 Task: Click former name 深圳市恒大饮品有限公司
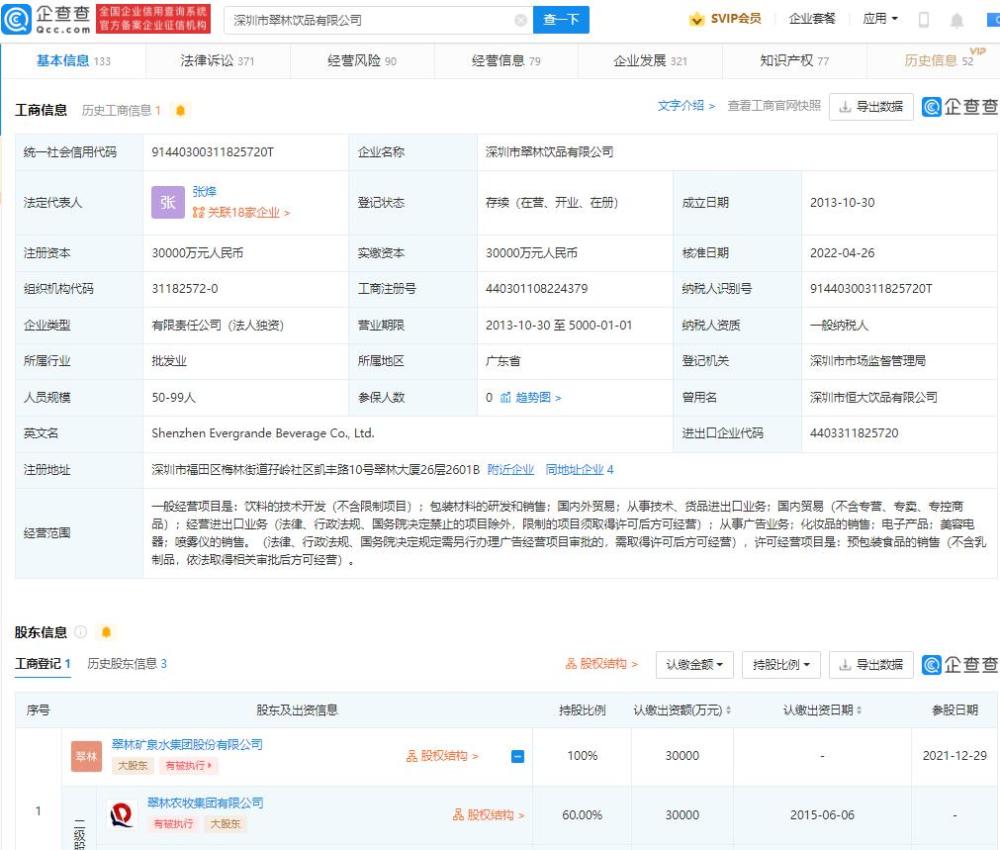pos(873,397)
